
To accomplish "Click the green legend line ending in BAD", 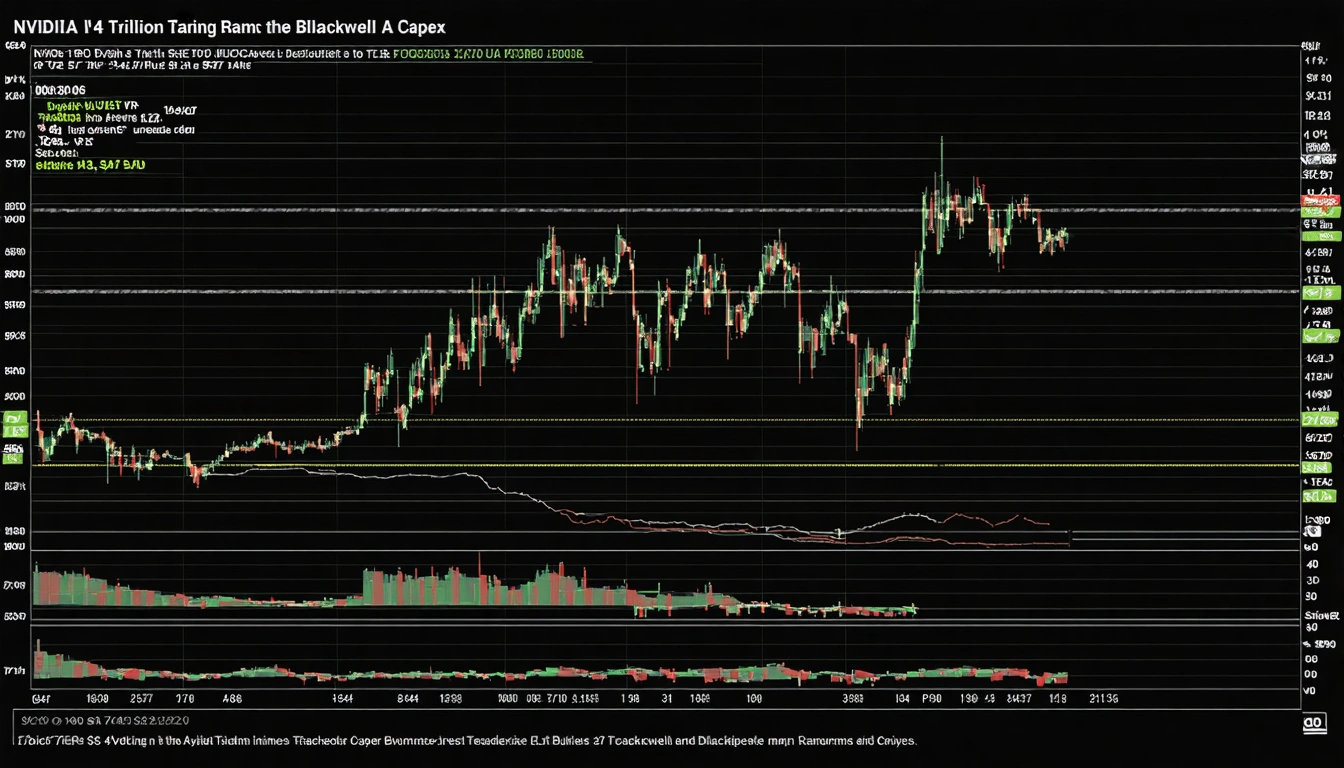I will coord(90,167).
